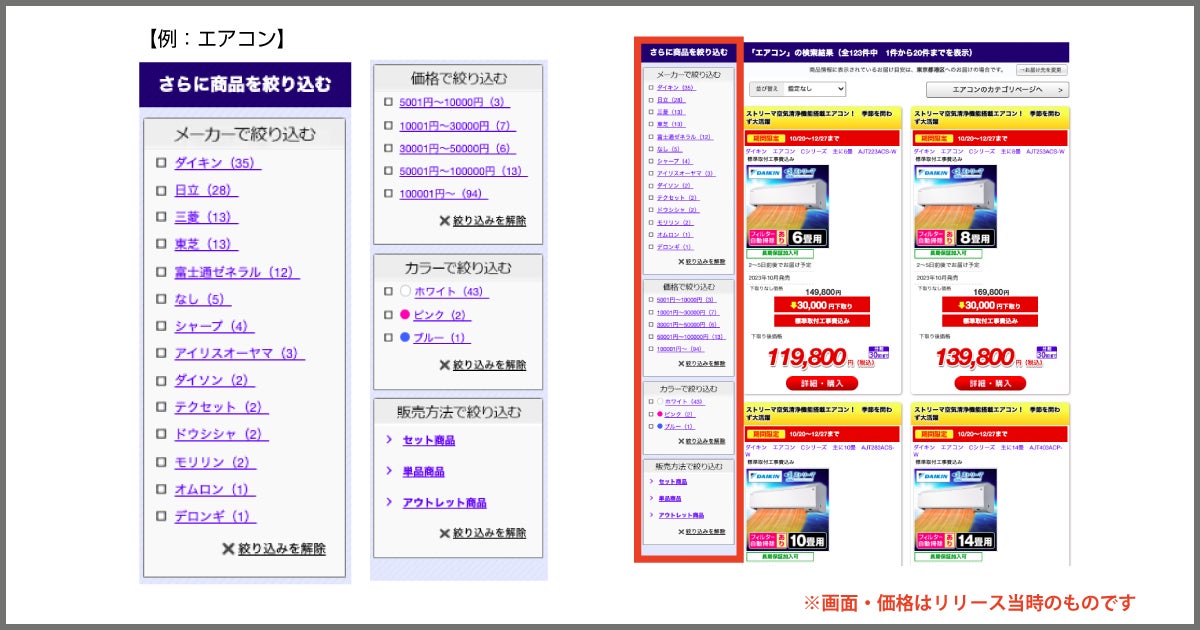Click the X icon for メーカー filter reset in enlarged panel
This screenshot has height=630, width=1200.
click(x=228, y=549)
